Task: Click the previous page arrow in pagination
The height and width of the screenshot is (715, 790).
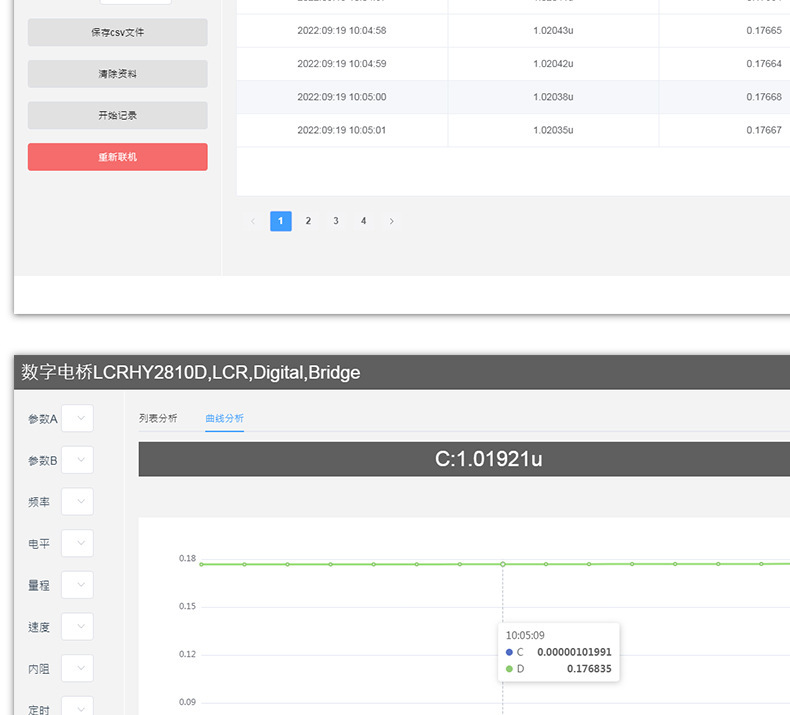Action: click(x=253, y=221)
